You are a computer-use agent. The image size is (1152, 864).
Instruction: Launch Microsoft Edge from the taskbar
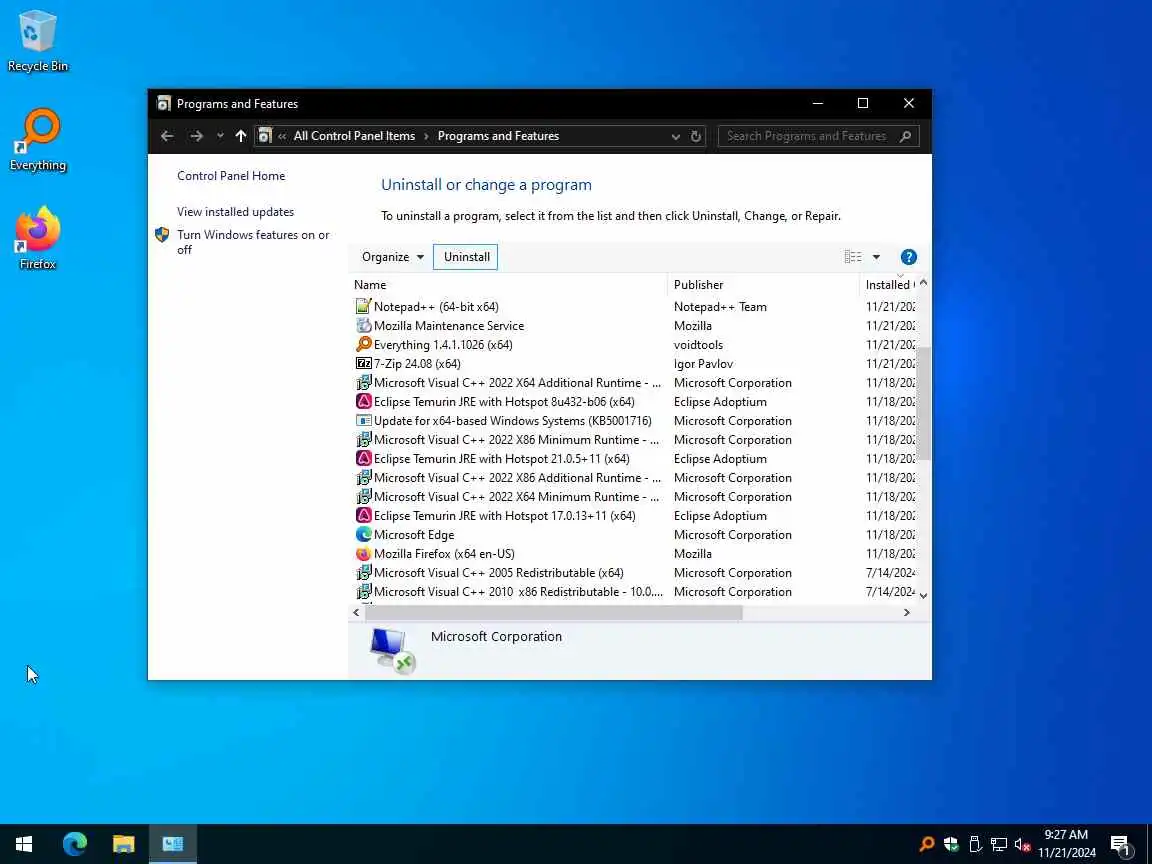pos(74,844)
